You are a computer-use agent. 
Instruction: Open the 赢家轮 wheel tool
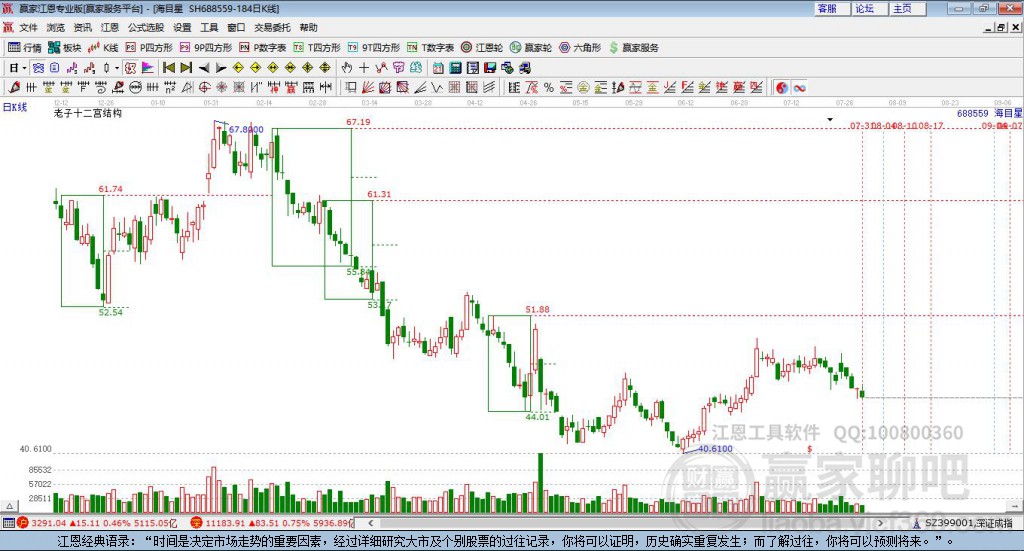pos(531,48)
